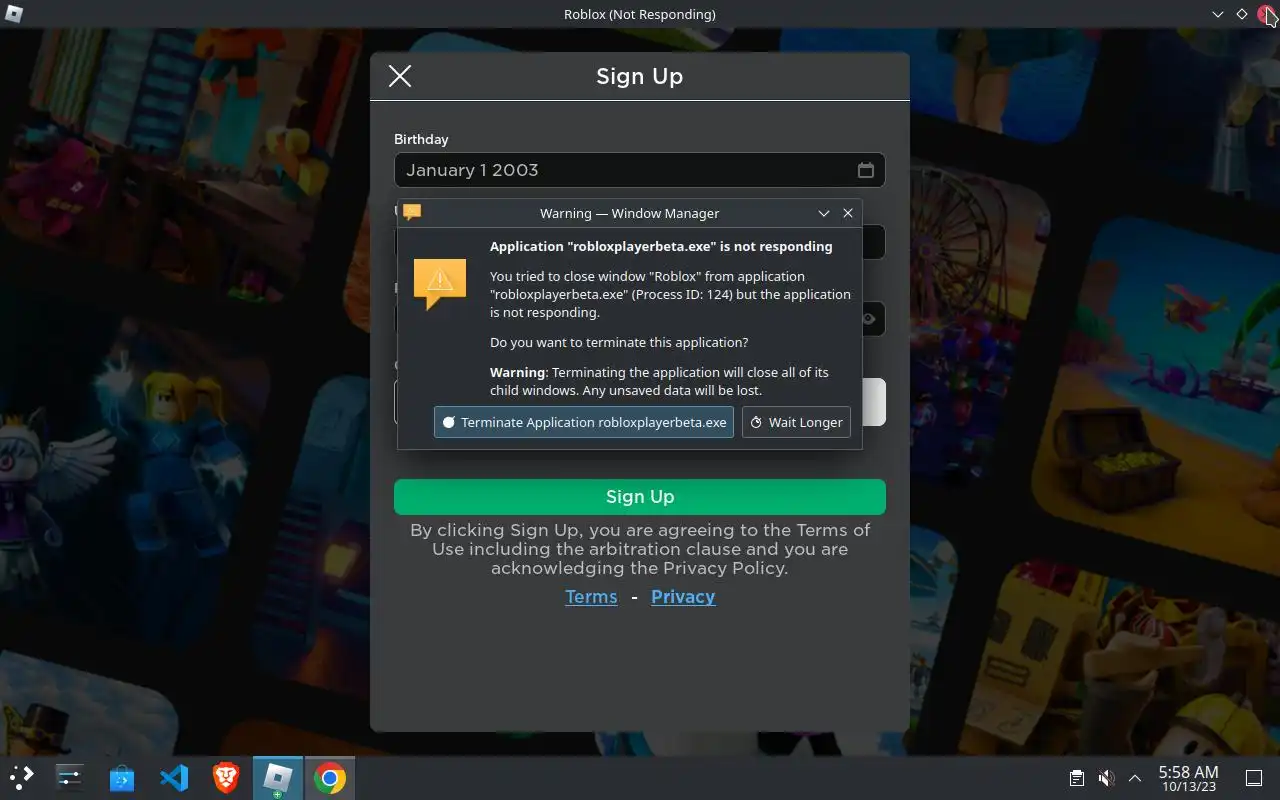Screen dimensions: 1280x800
Task: Maximize the Roblox window diamond button
Action: (1242, 14)
